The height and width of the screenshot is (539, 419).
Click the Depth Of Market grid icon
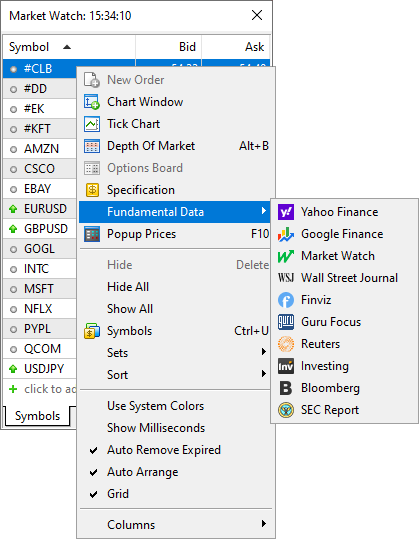tap(92, 146)
